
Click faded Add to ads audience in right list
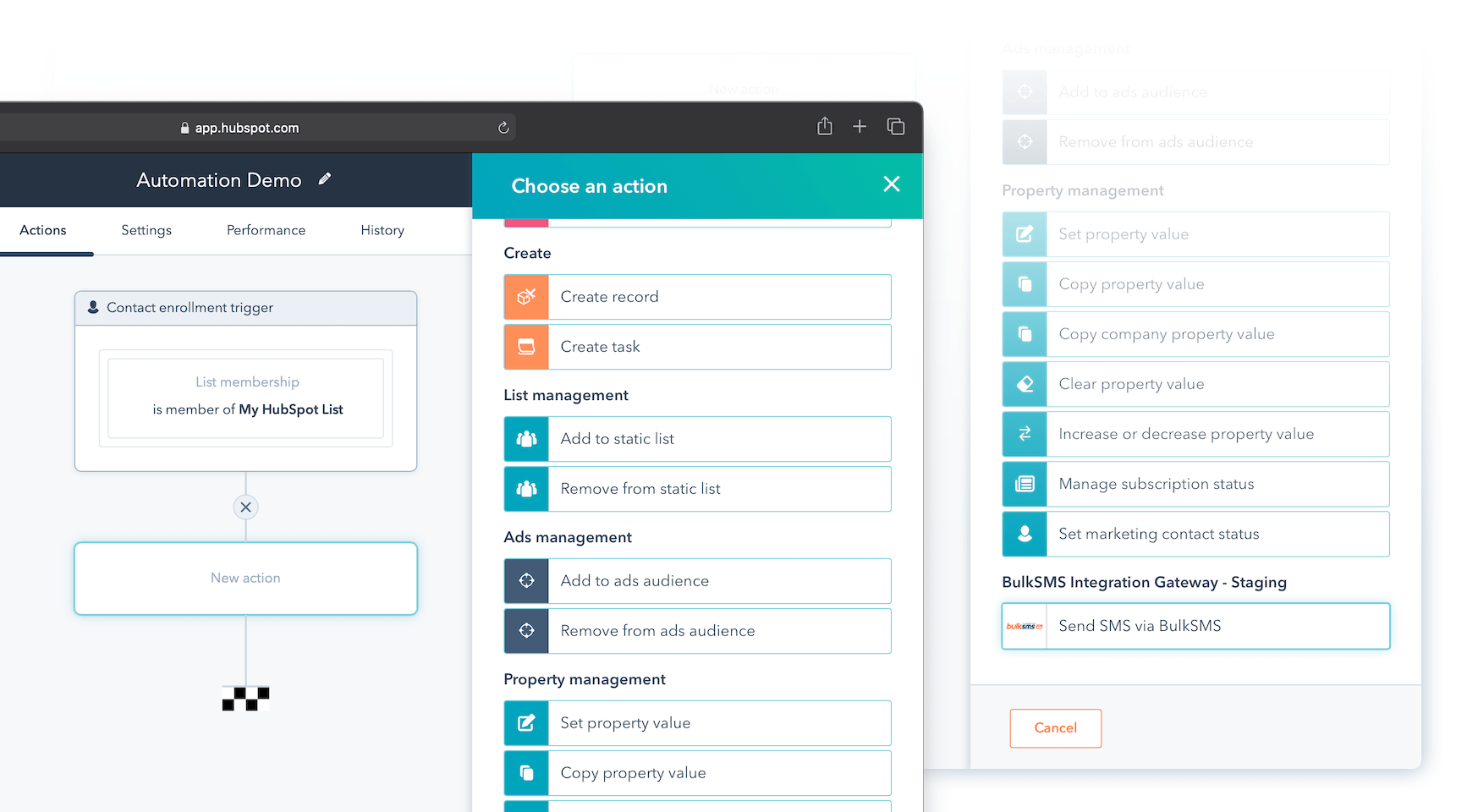pos(1195,92)
